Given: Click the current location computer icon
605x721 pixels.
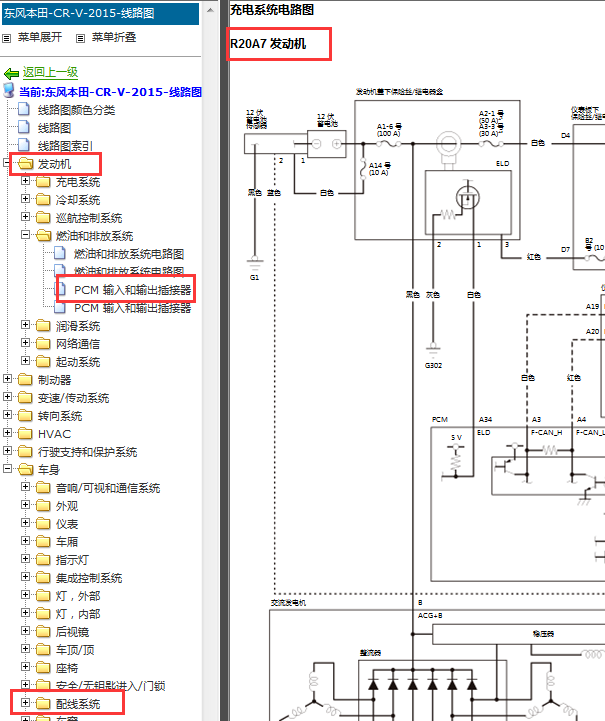Looking at the screenshot, I should [9, 90].
